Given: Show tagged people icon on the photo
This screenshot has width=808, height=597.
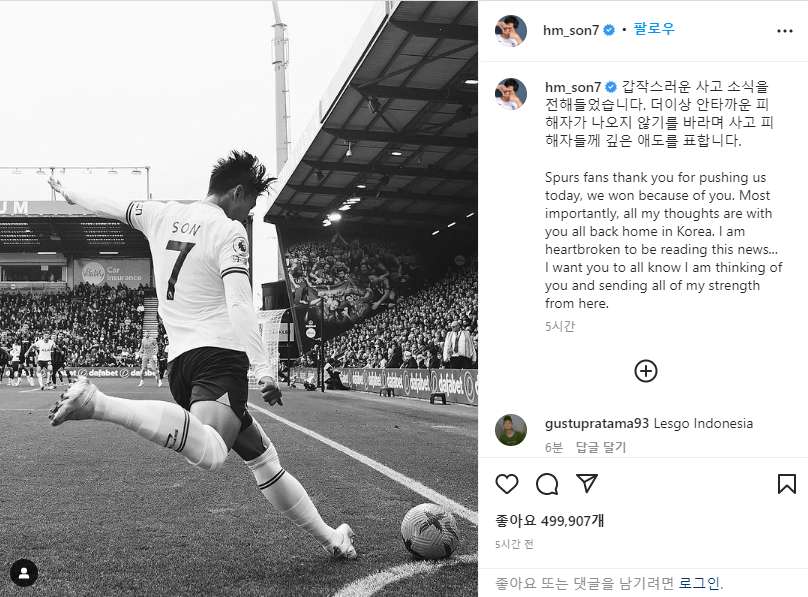Looking at the screenshot, I should (24, 573).
